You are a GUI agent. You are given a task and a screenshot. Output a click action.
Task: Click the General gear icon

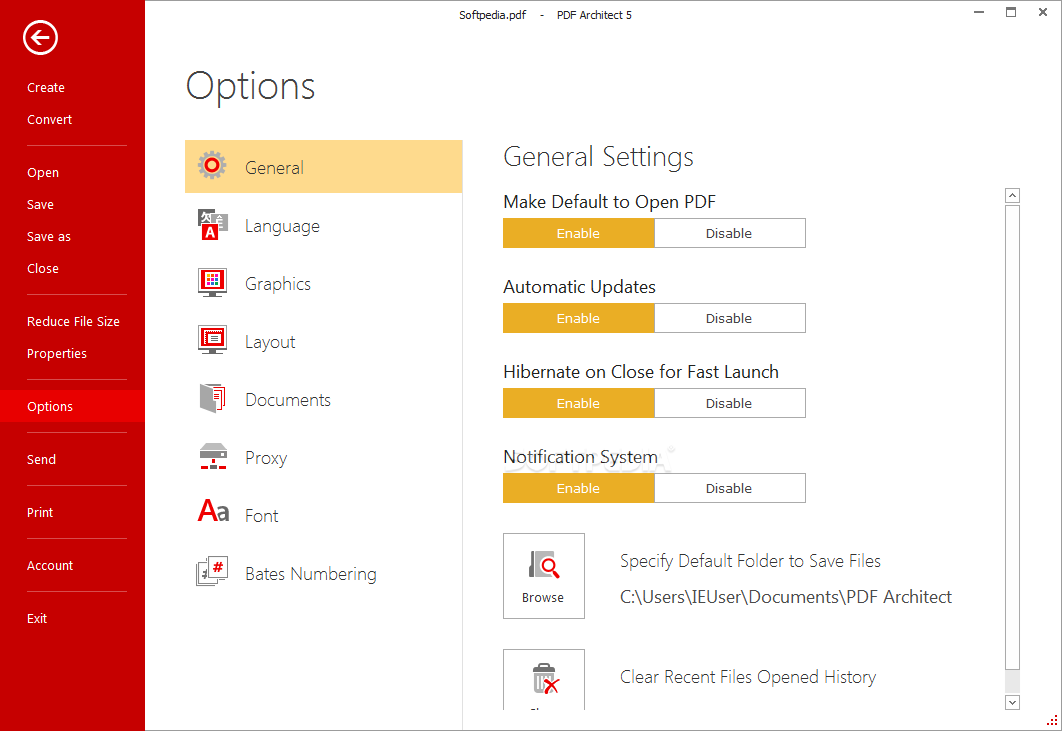(x=212, y=165)
